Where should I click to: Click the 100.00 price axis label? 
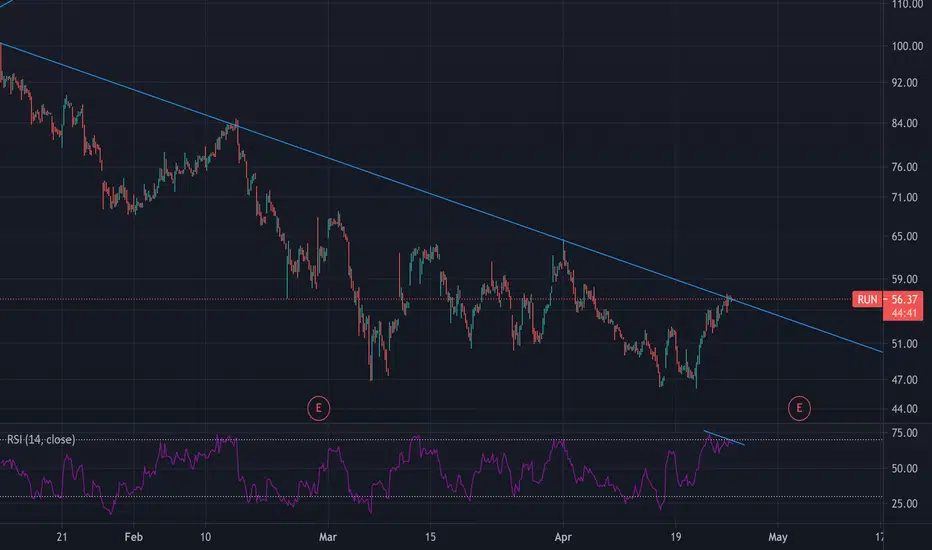click(x=907, y=46)
